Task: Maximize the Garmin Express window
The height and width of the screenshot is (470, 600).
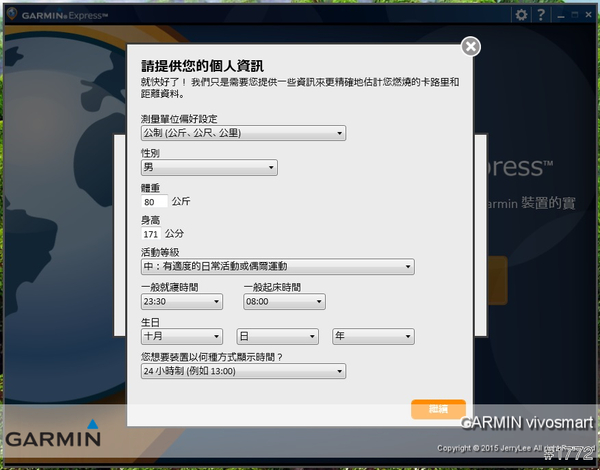Action: [574, 15]
